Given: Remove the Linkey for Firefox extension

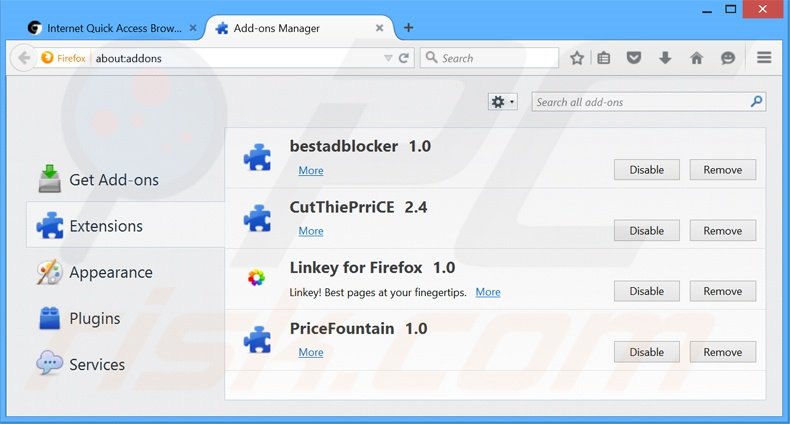Looking at the screenshot, I should [722, 291].
